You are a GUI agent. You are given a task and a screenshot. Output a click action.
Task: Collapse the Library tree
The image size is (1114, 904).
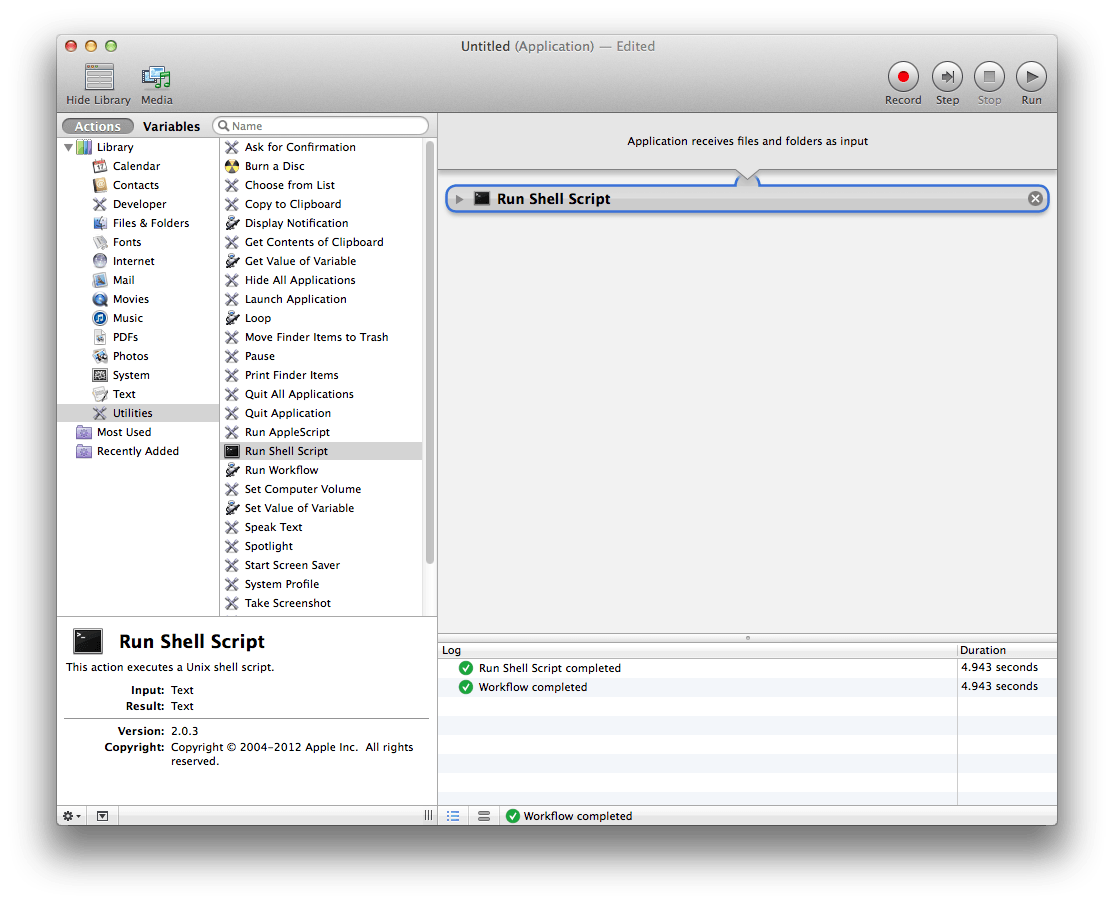69,148
